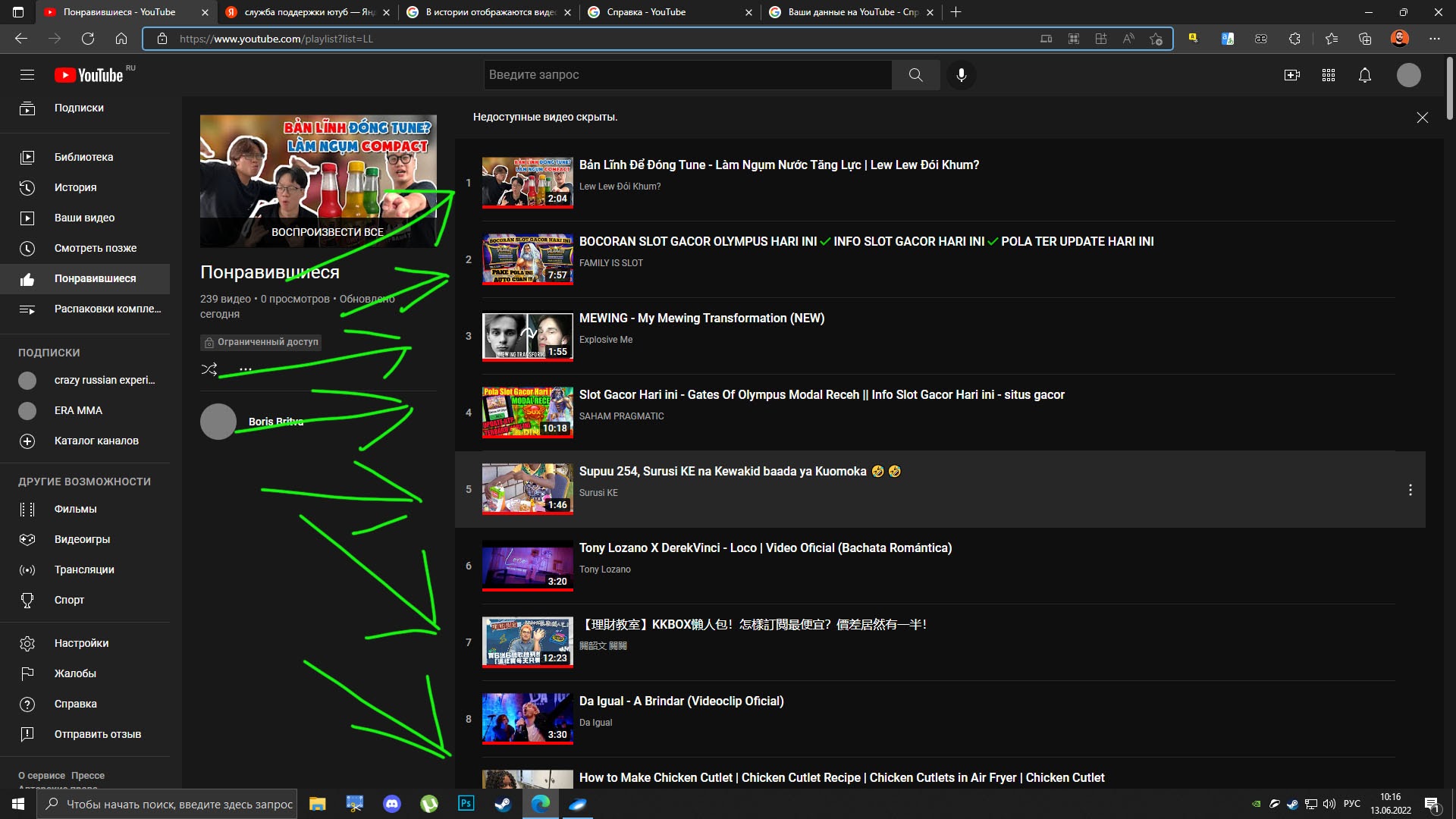Open browser extensions puzzle icon

click(x=1294, y=39)
